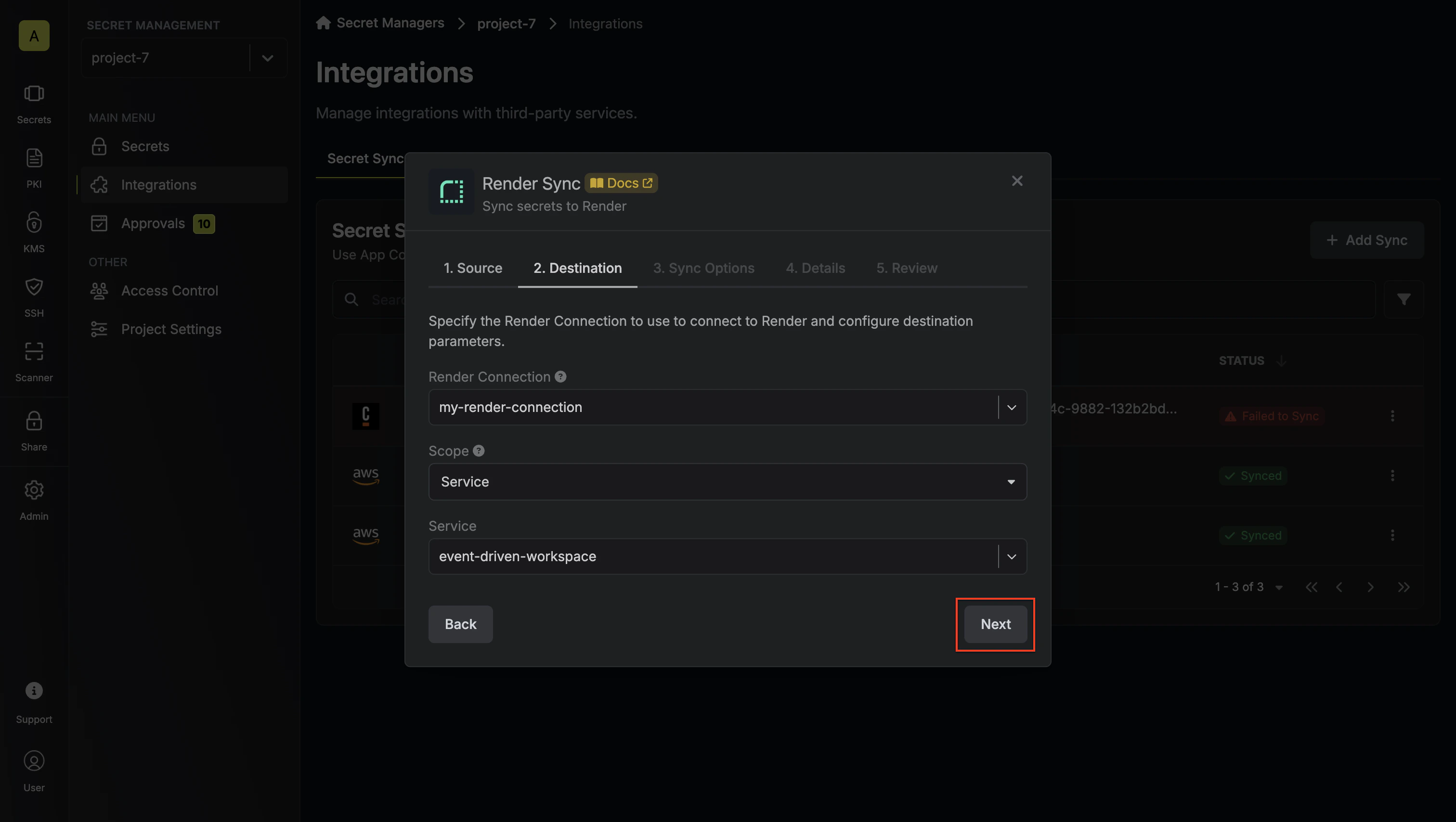1456x822 pixels.
Task: Open Secrets in main menu
Action: click(x=184, y=146)
